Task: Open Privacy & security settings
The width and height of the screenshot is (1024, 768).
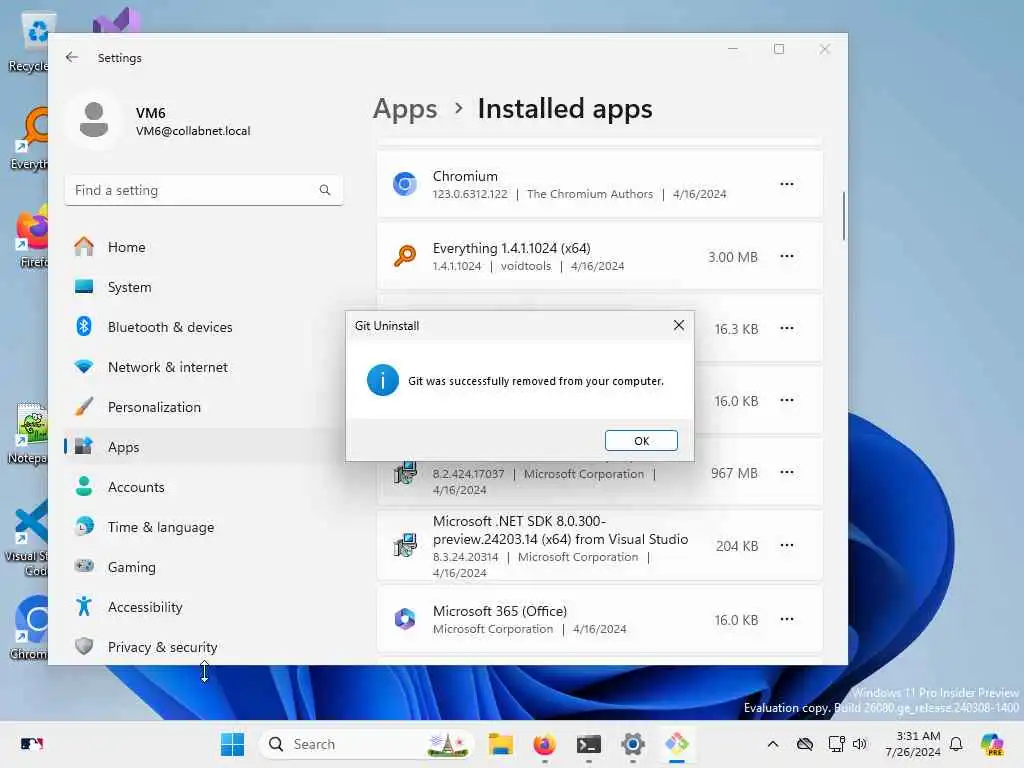Action: 202,647
